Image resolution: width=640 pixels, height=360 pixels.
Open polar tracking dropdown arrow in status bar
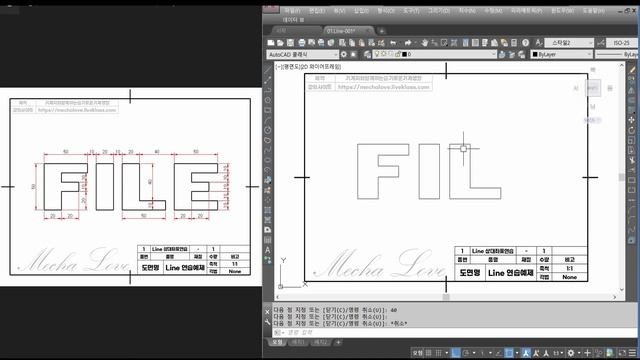pyautogui.click(x=474, y=353)
